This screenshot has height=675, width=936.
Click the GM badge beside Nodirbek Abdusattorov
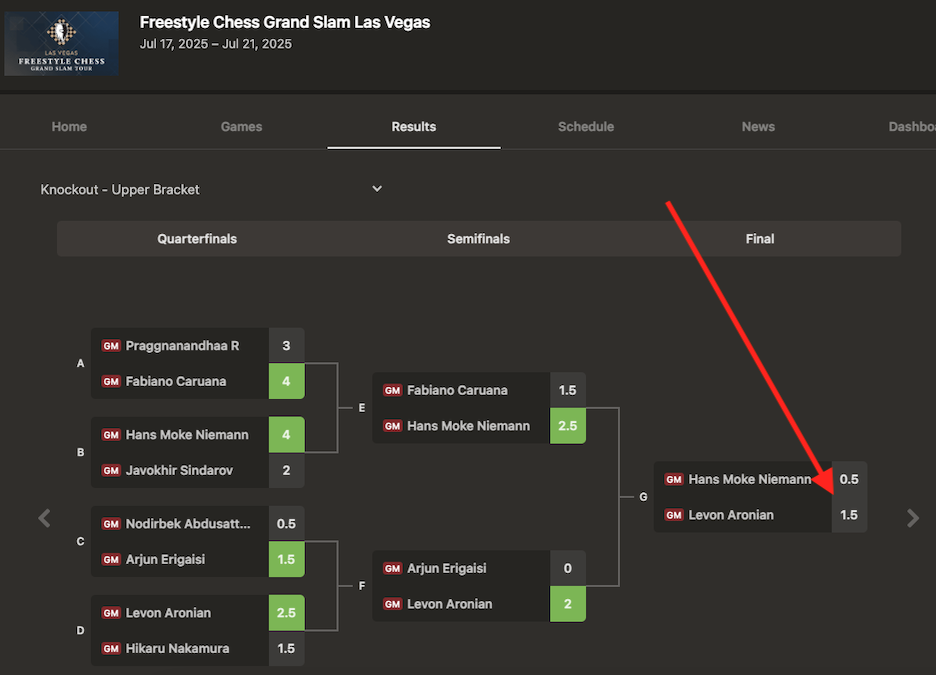(x=111, y=524)
